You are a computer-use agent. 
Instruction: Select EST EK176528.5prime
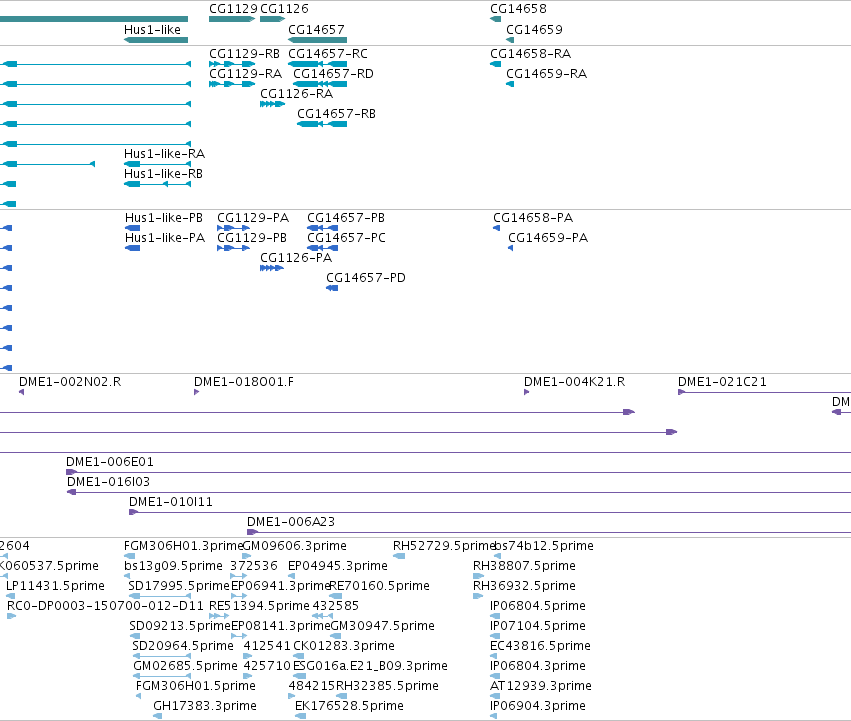coord(300,716)
